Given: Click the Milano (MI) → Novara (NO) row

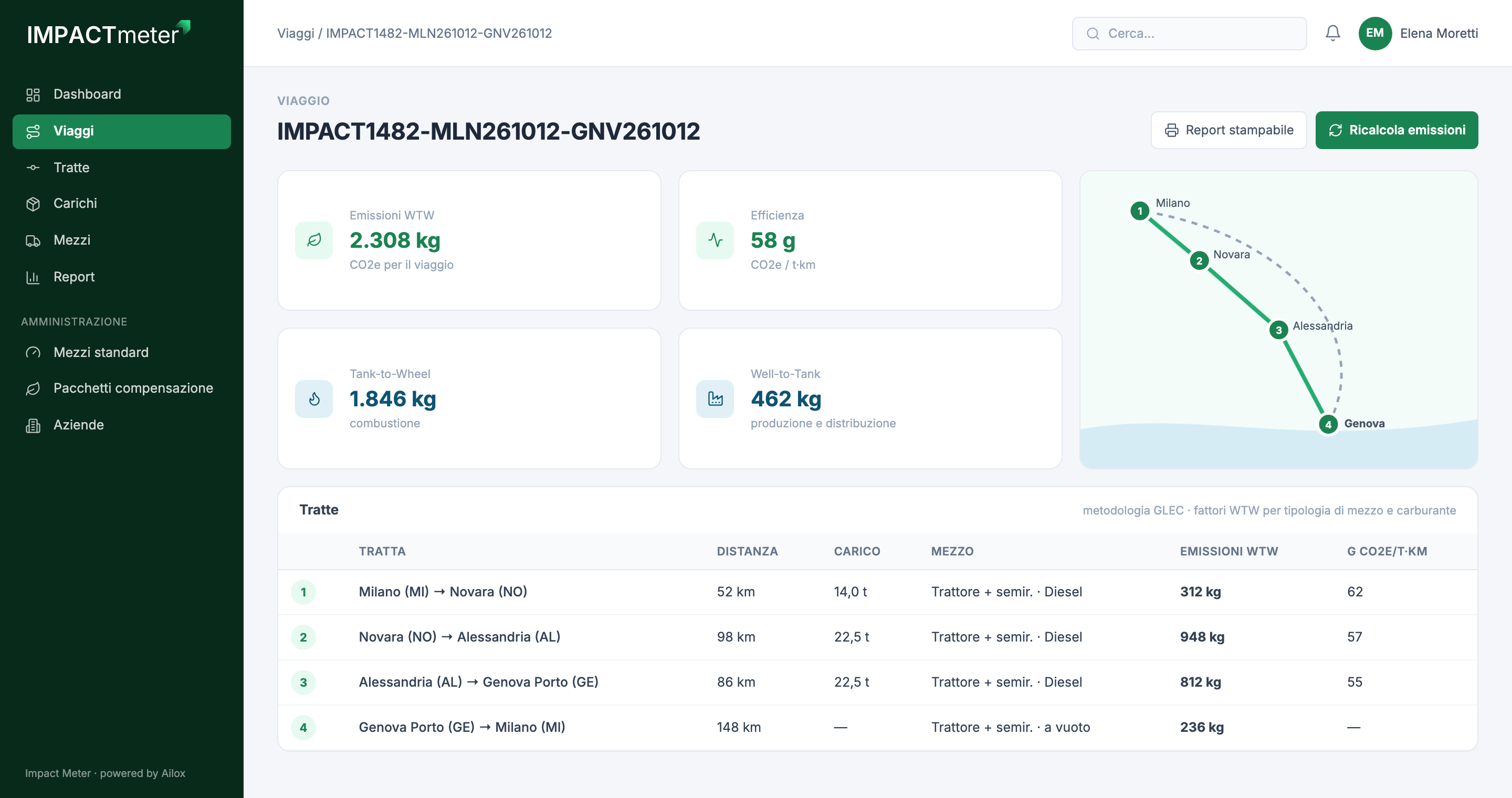Looking at the screenshot, I should pos(877,592).
